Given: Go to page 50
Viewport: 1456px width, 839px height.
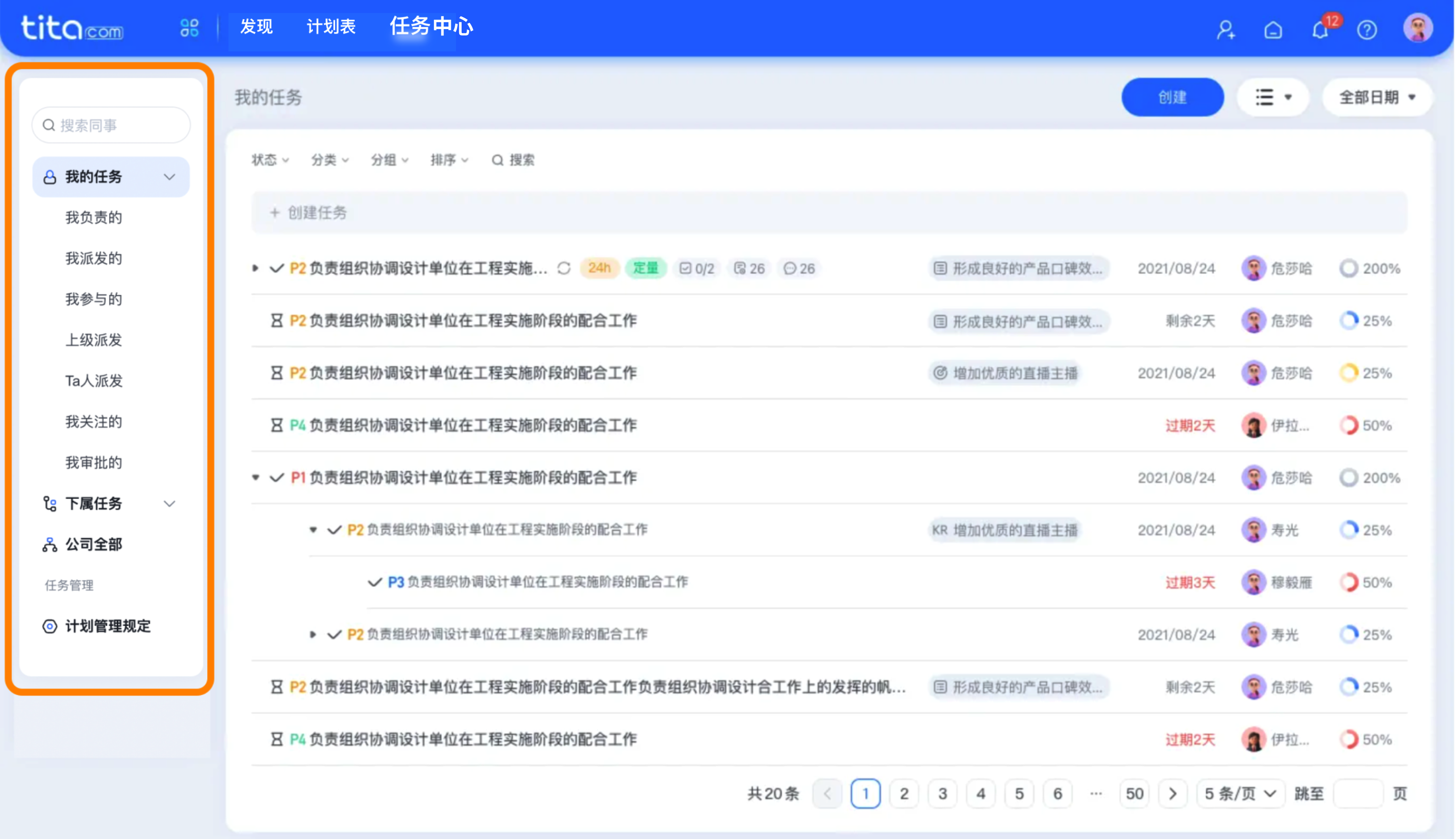Looking at the screenshot, I should pos(1134,795).
